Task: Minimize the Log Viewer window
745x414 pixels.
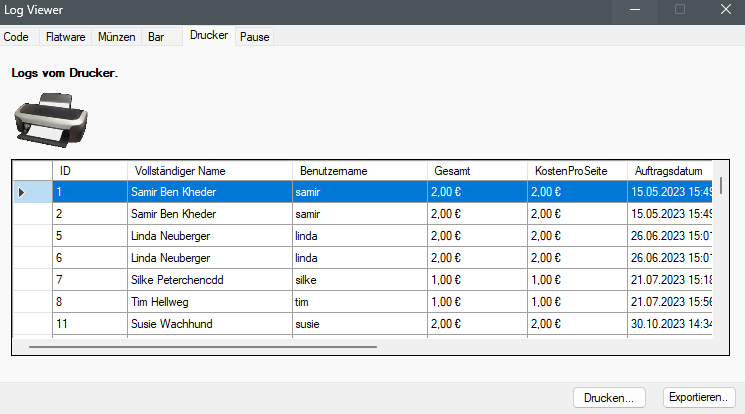Action: (x=635, y=10)
